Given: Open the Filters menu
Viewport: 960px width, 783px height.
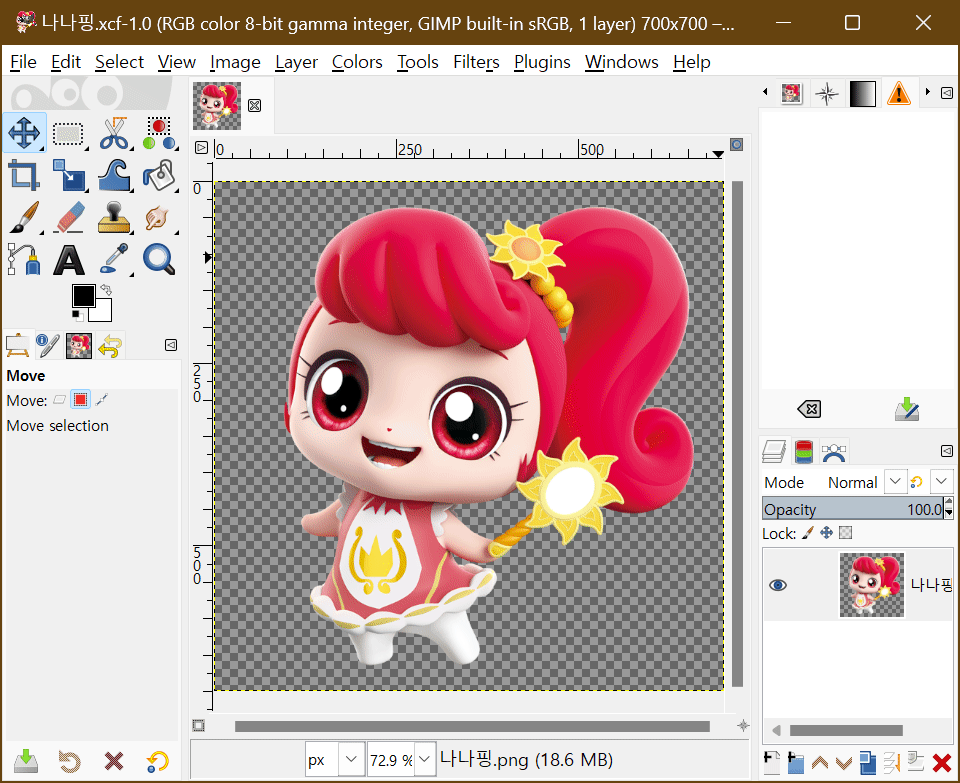Looking at the screenshot, I should [x=476, y=62].
